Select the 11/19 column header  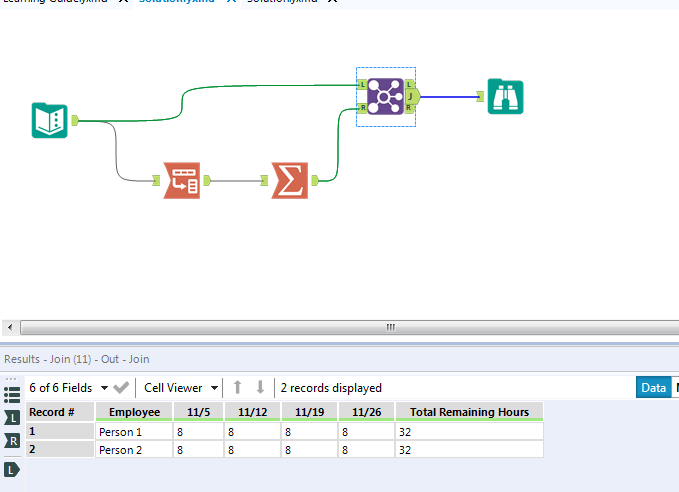click(310, 412)
